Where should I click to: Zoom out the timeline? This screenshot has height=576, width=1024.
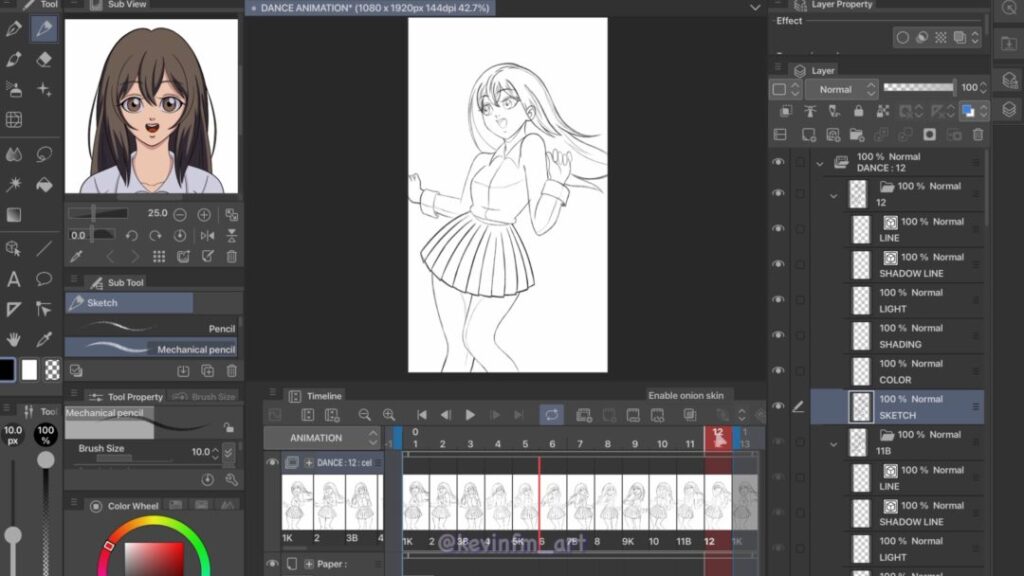click(x=364, y=415)
